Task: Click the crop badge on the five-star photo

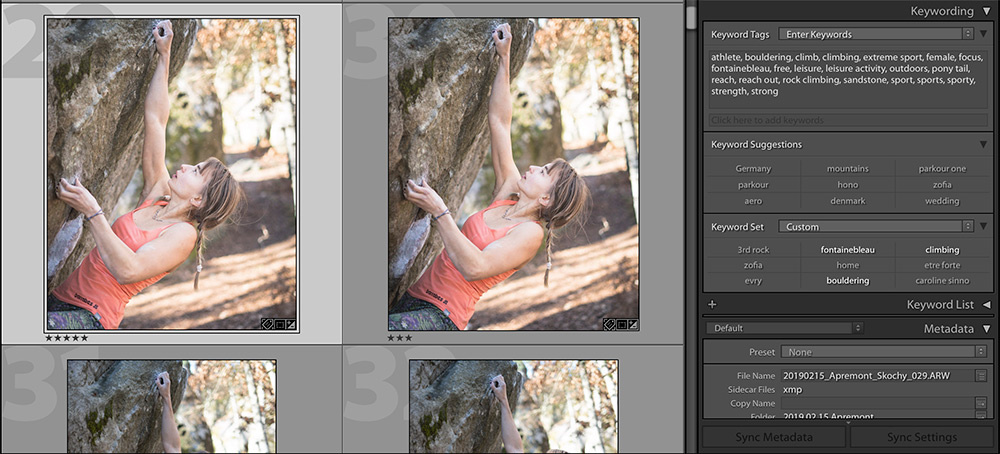Action: (279, 324)
